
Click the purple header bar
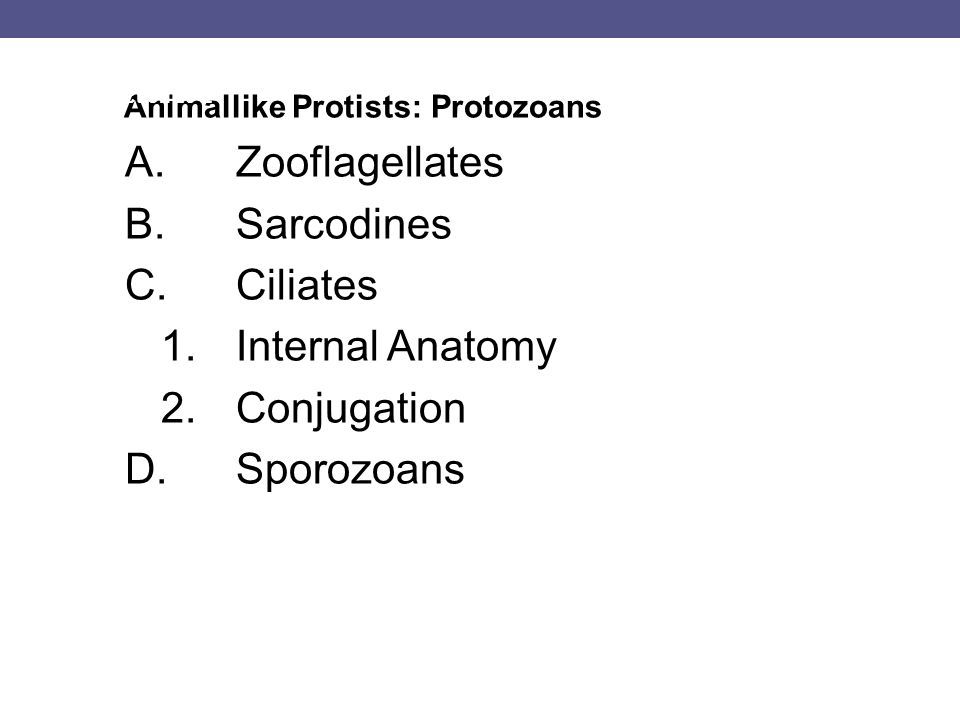coord(480,18)
